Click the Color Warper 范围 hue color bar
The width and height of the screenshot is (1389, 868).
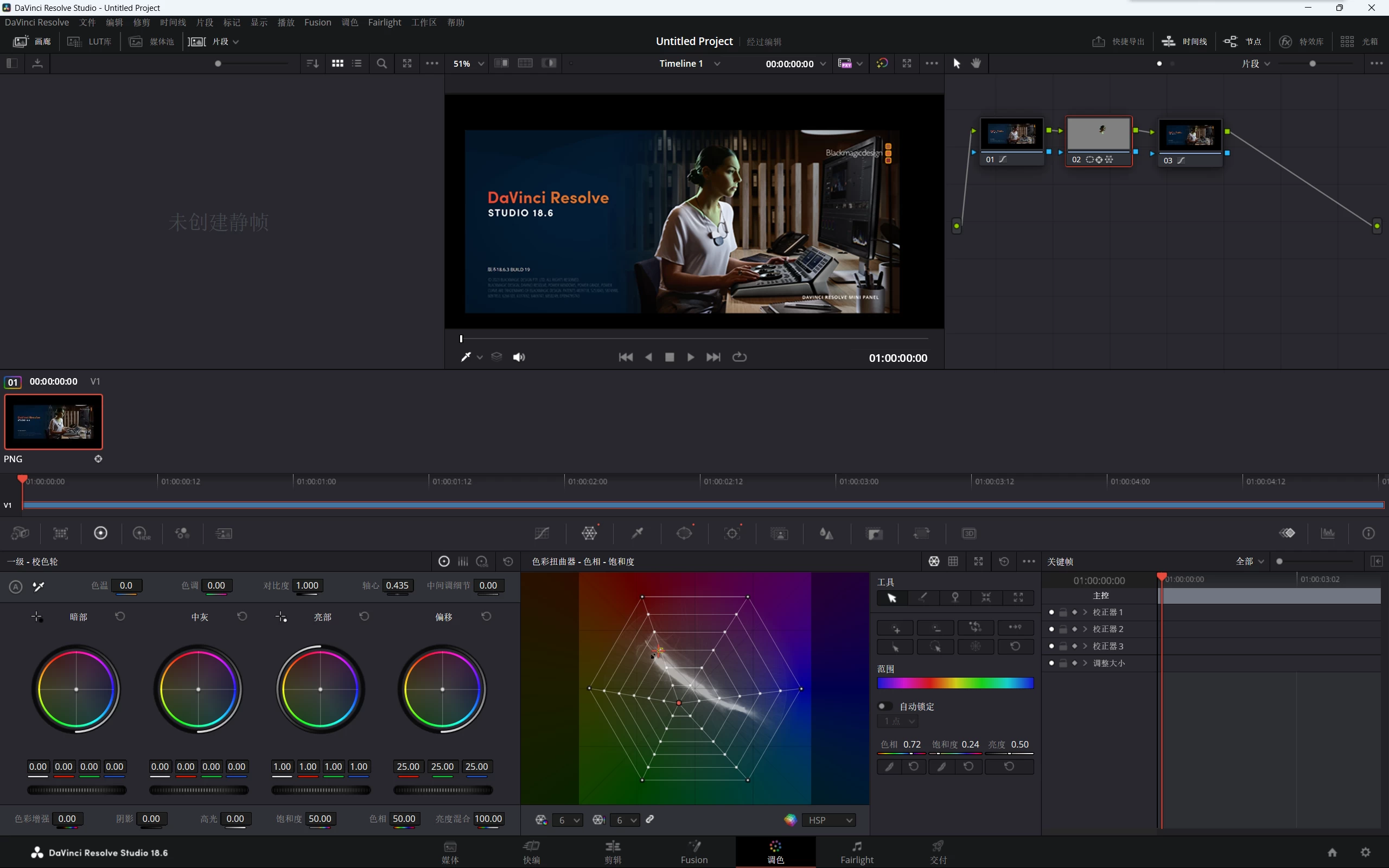[955, 682]
